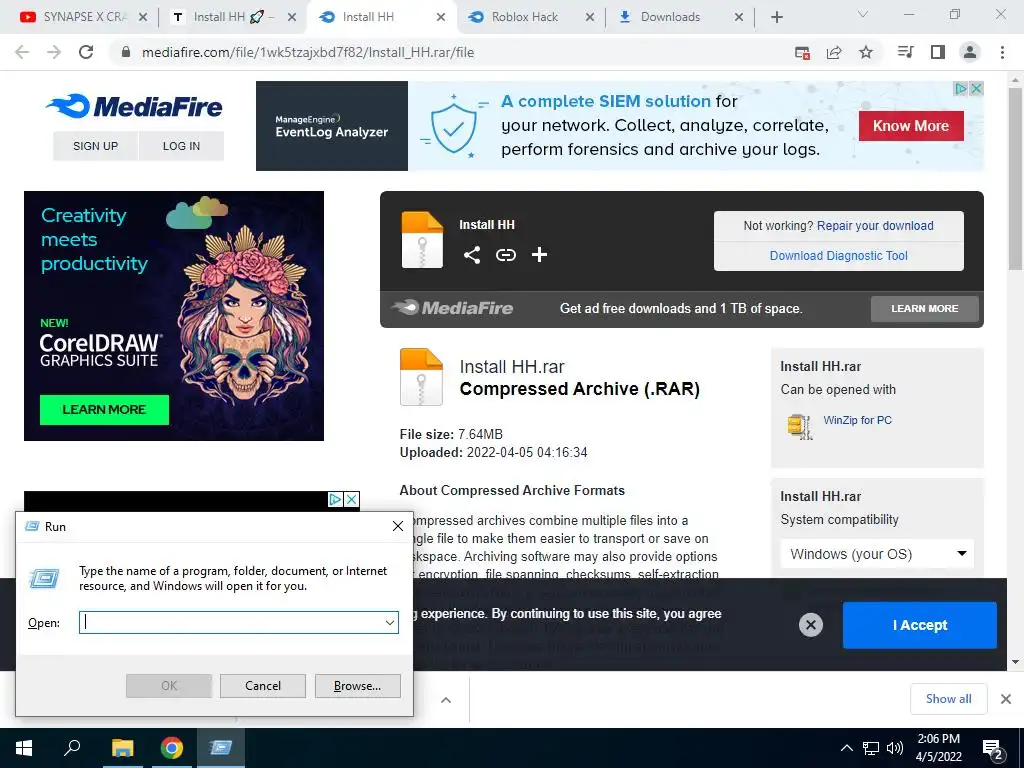The image size is (1024, 768).
Task: Click the share page icon in address bar
Action: [x=834, y=52]
